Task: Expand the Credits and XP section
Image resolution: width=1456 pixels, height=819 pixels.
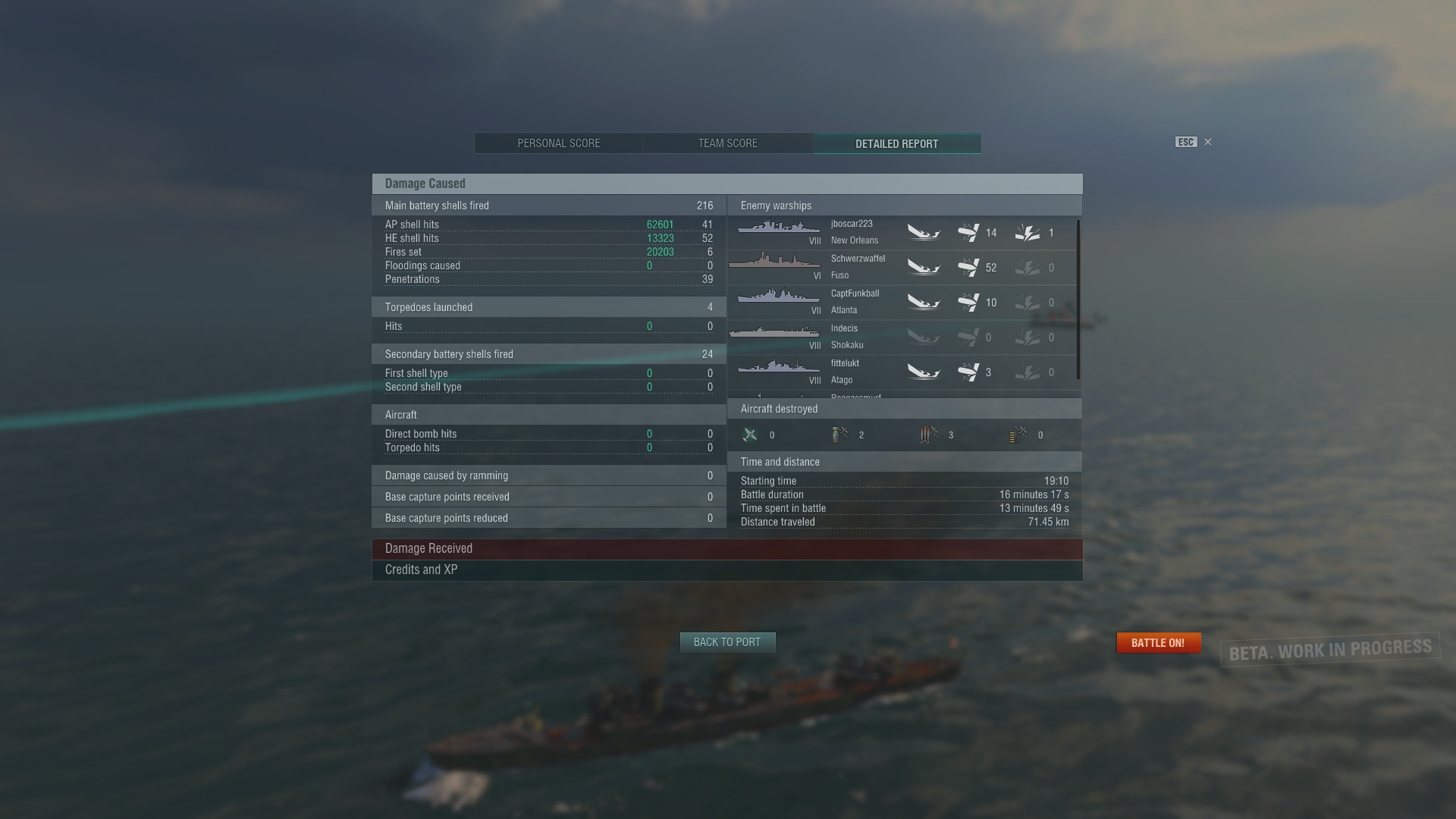Action: (x=727, y=570)
